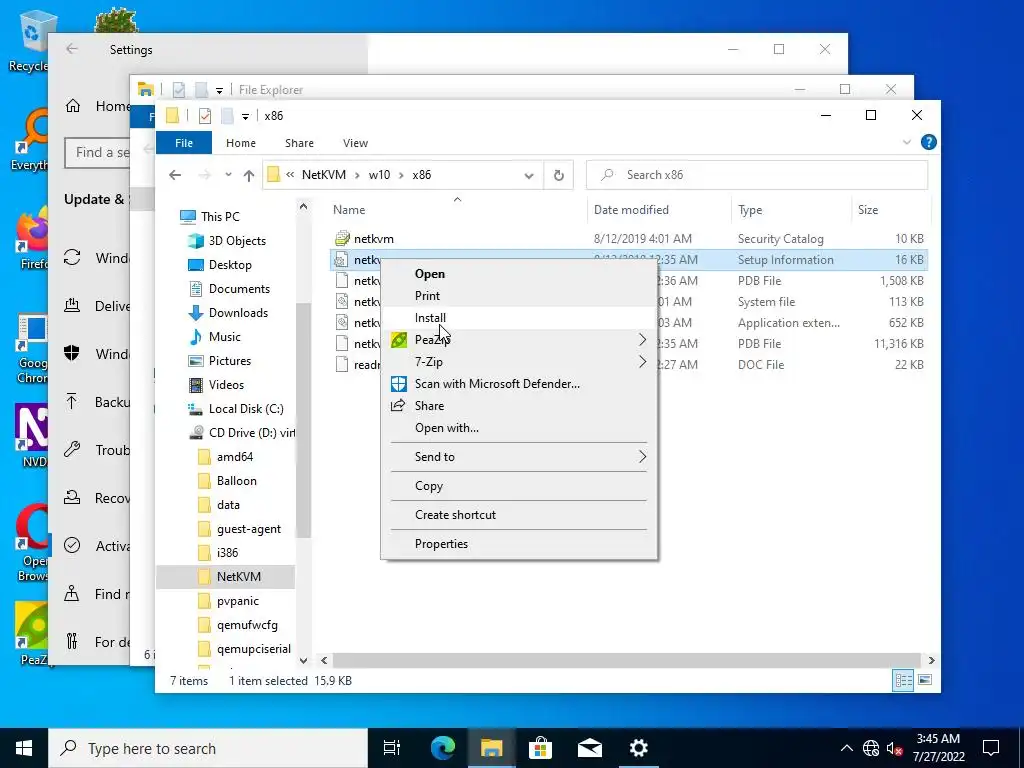Switch to the View ribbon tab
This screenshot has height=768, width=1024.
click(x=355, y=143)
